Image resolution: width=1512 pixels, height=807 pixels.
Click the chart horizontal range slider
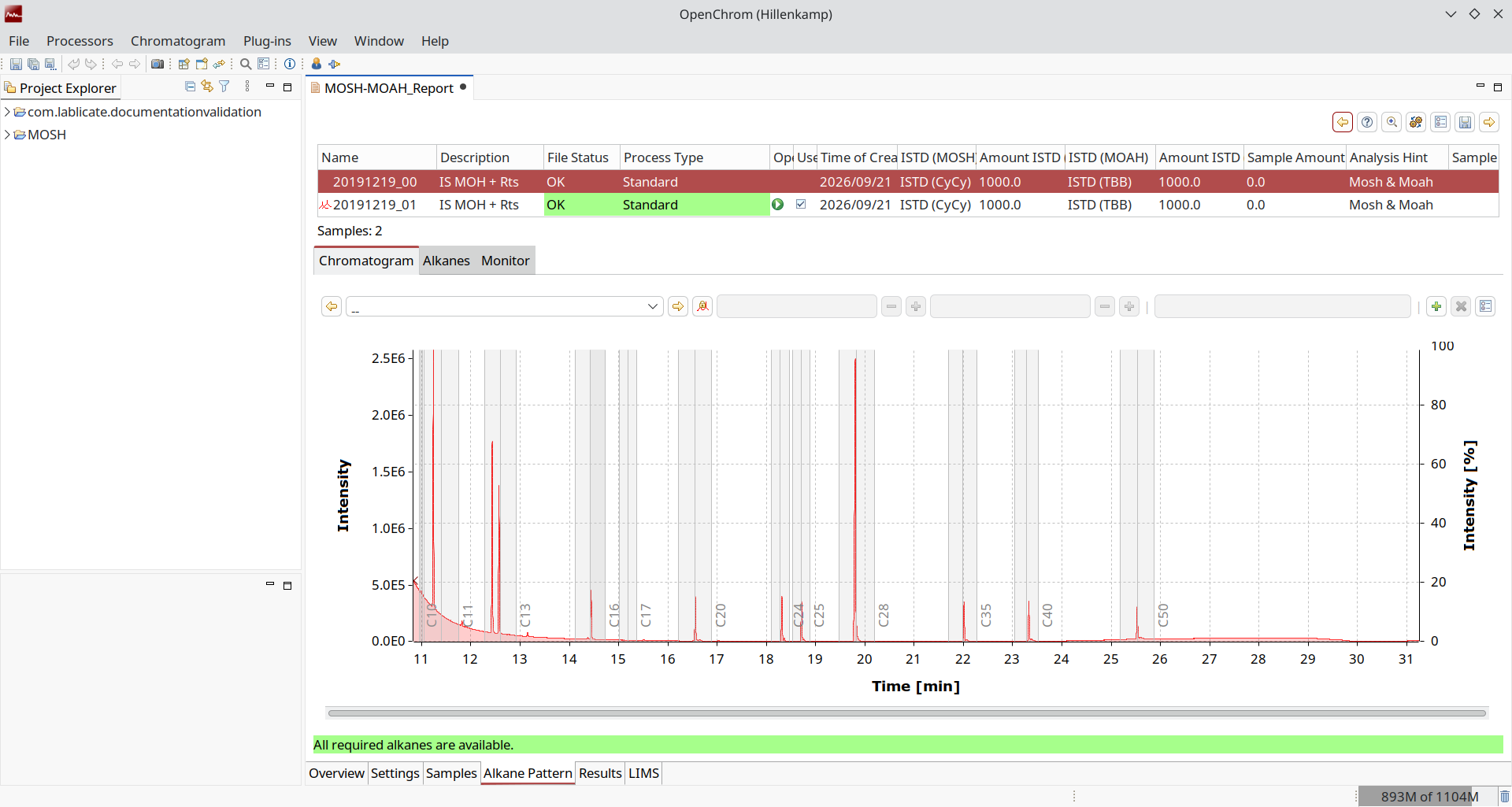pos(906,713)
